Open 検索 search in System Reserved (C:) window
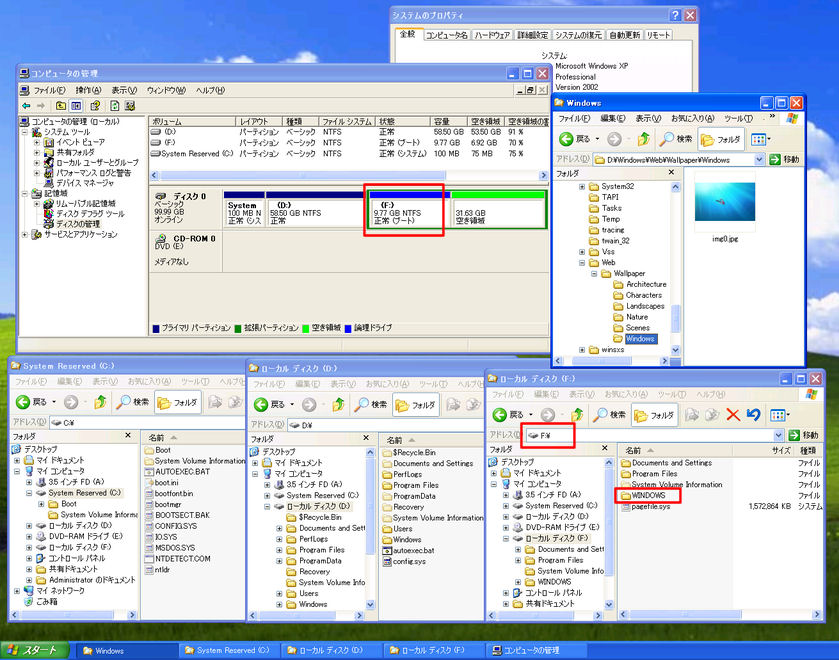Viewport: 839px width, 660px height. 132,402
